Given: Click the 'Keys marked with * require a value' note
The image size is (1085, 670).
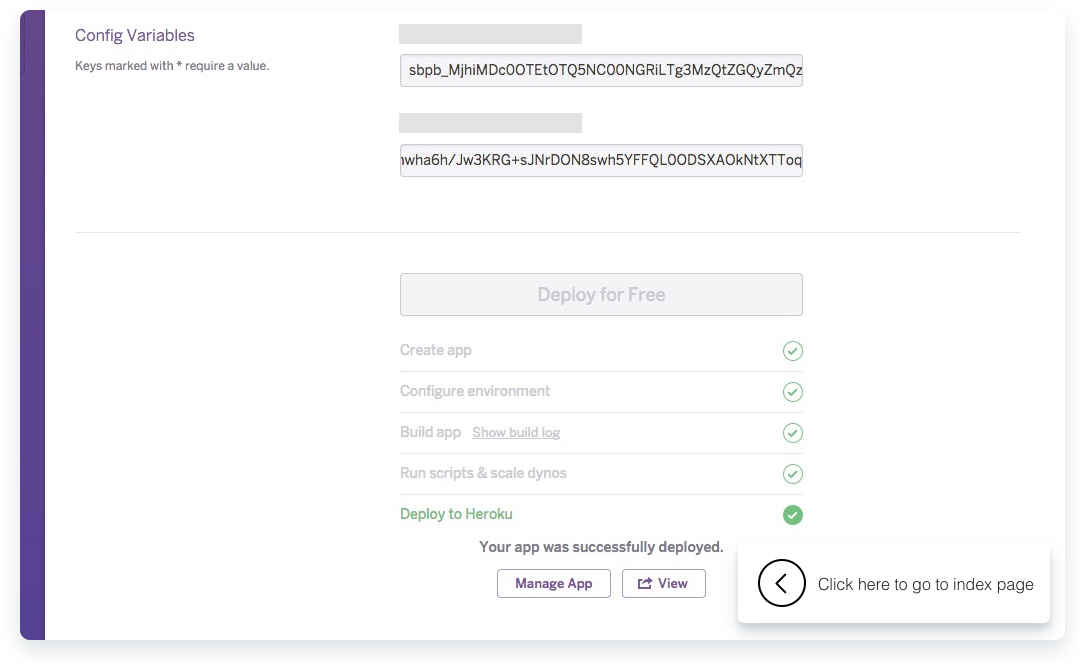Looking at the screenshot, I should click(x=172, y=66).
